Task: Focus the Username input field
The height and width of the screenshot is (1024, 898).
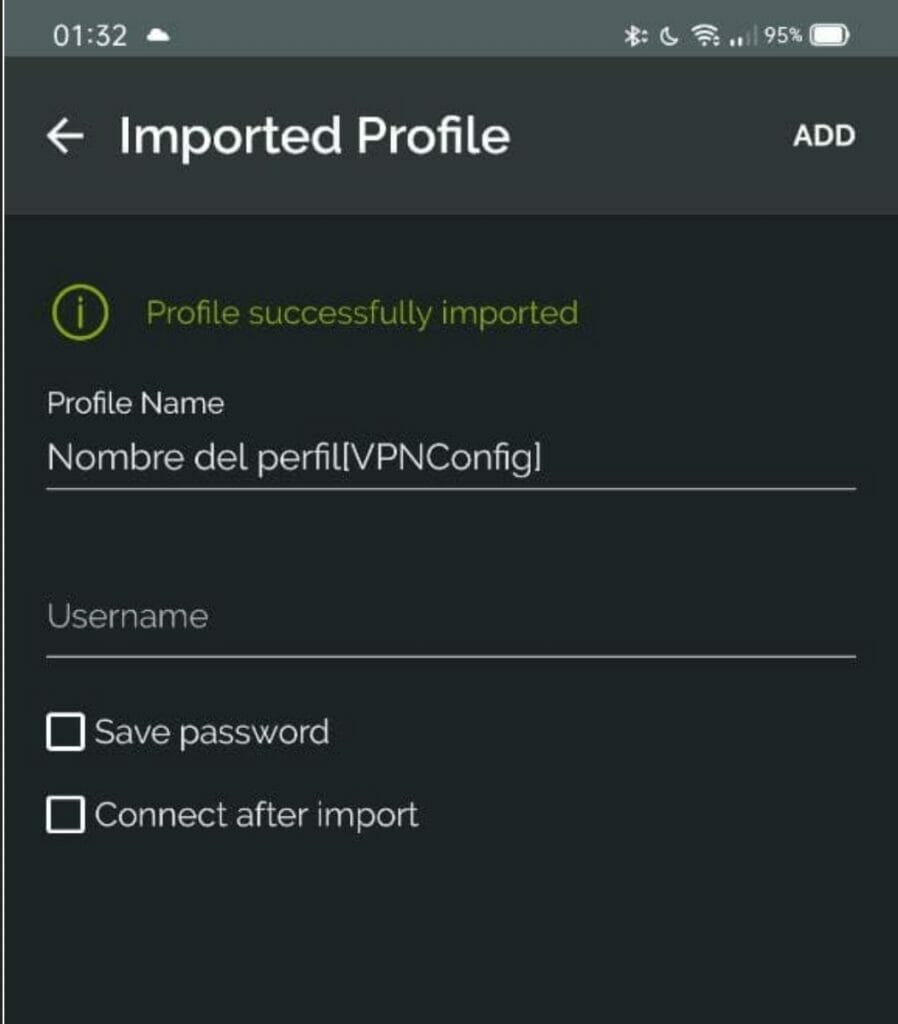Action: click(x=451, y=618)
